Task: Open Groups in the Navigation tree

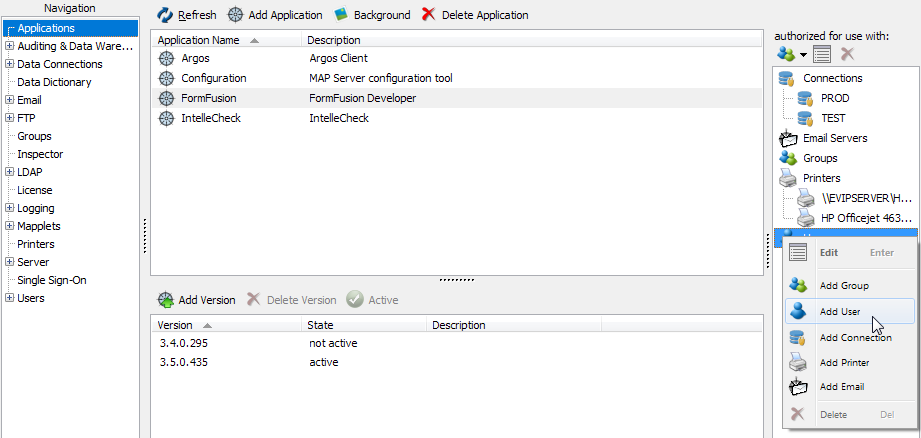Action: point(34,136)
